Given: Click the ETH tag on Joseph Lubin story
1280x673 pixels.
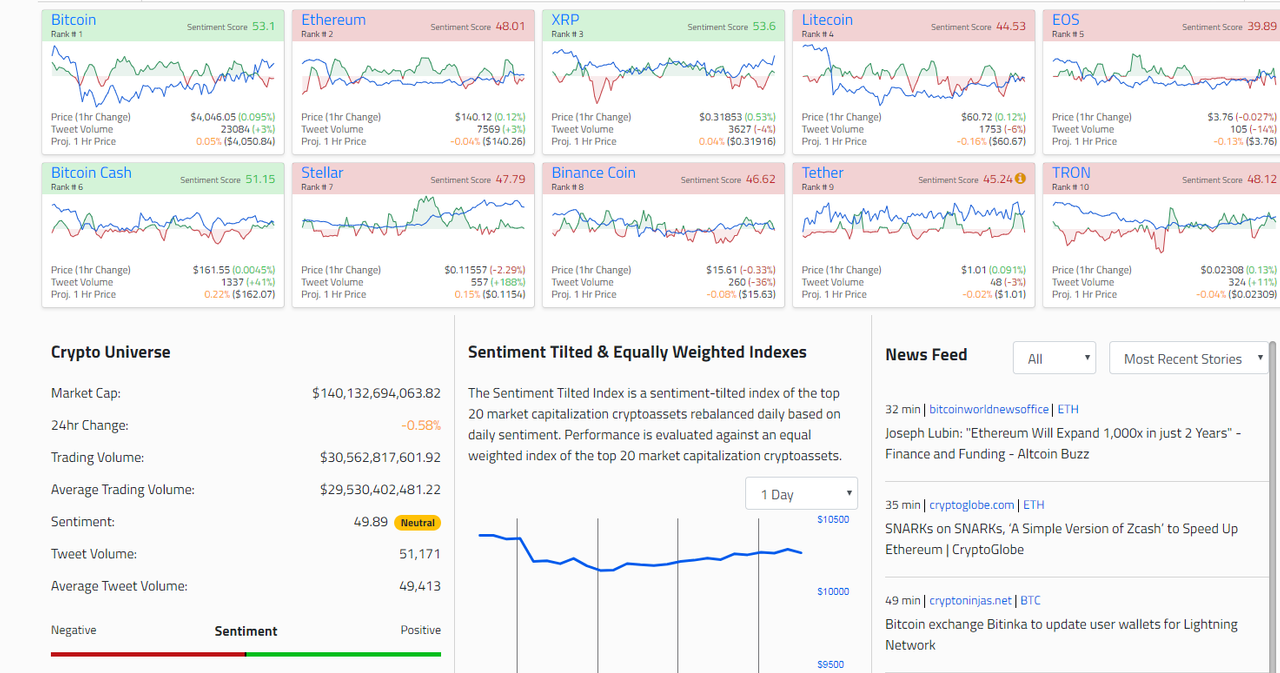Looking at the screenshot, I should pos(1067,409).
